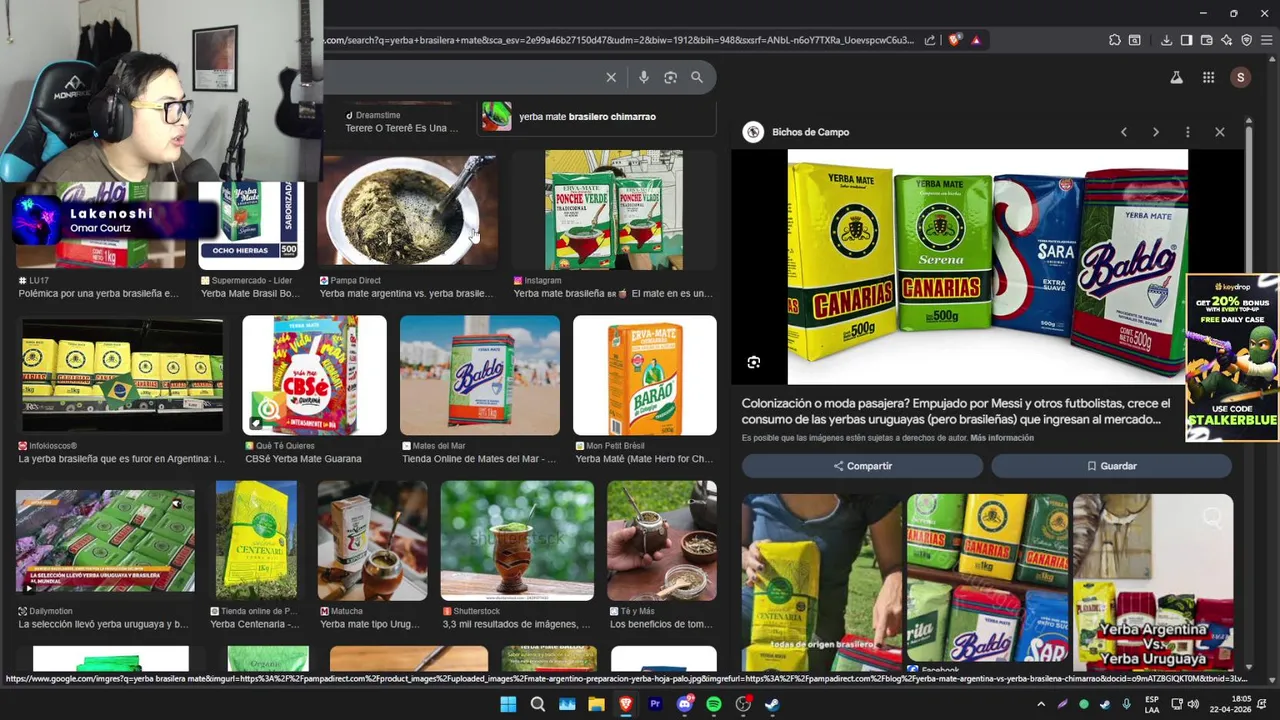Open Infokioscos shelf image of yellow packs
This screenshot has height=720, width=1280.
pos(122,376)
